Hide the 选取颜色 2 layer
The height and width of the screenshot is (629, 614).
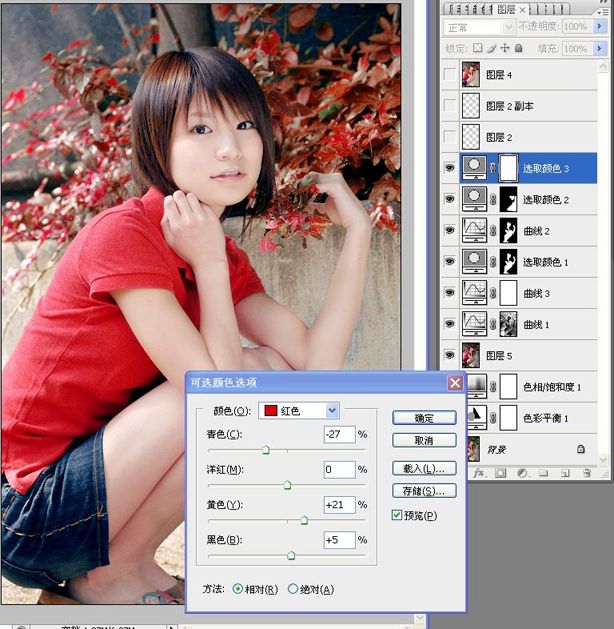[450, 199]
